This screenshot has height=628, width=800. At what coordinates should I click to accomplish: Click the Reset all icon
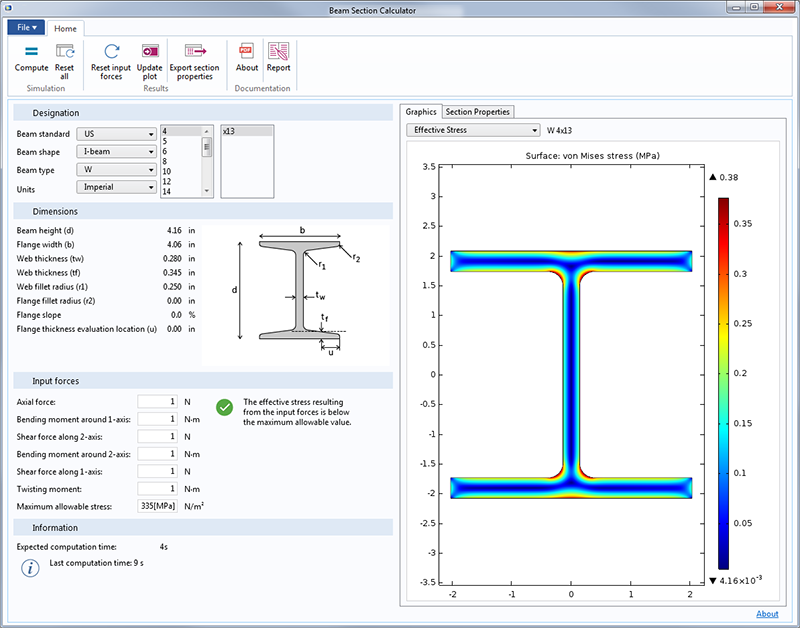65,52
